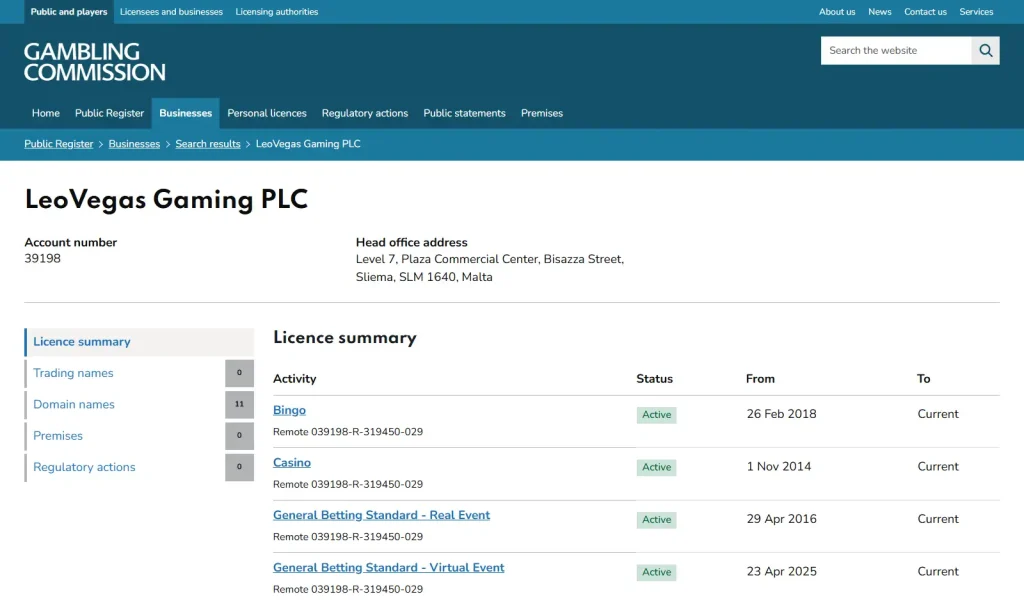This screenshot has height=601, width=1024.
Task: Open Domain names in side menu
Action: pyautogui.click(x=74, y=404)
